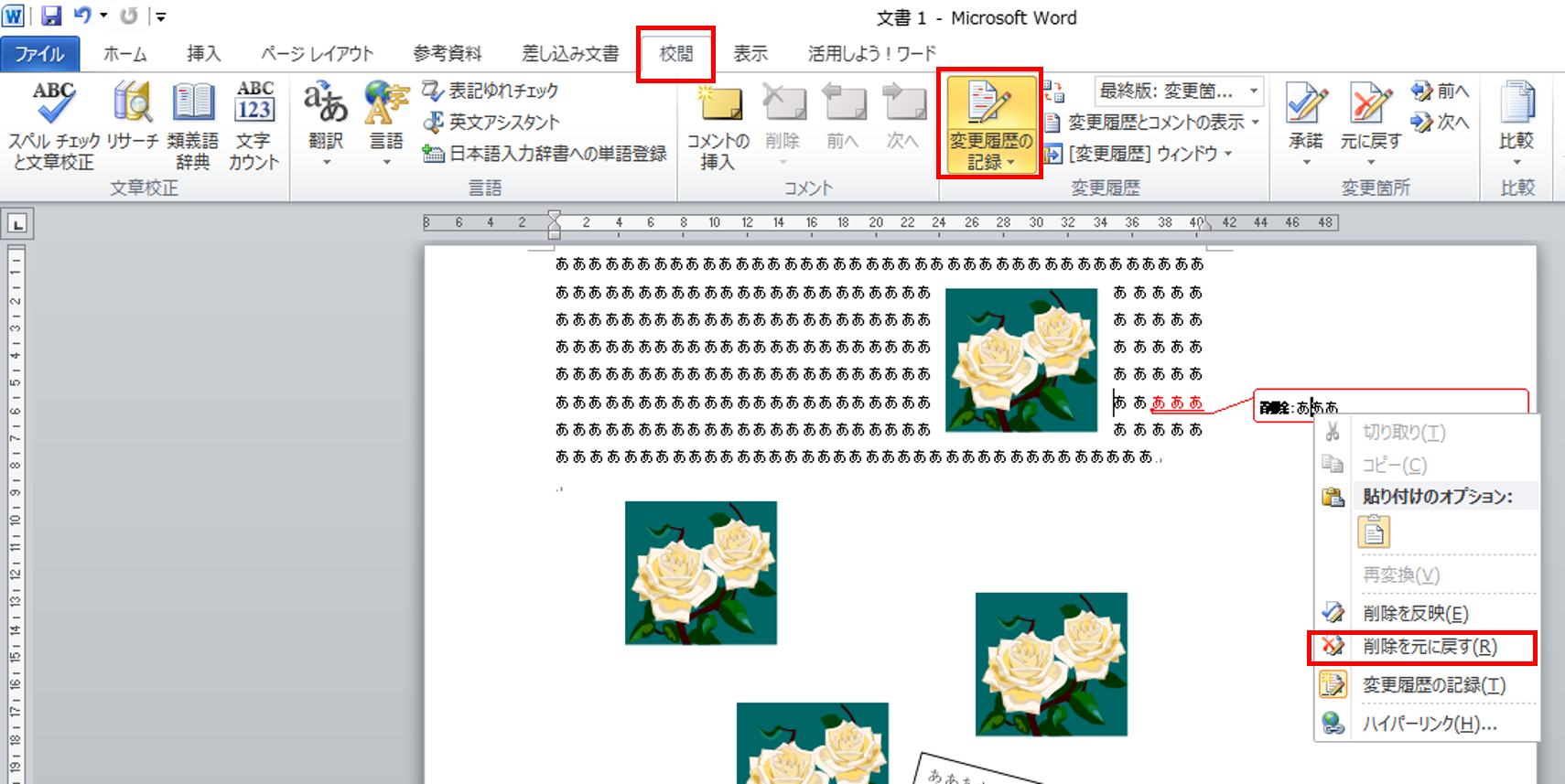Open the Word application icon menu
Viewport: 1565px width, 784px height.
(x=14, y=16)
